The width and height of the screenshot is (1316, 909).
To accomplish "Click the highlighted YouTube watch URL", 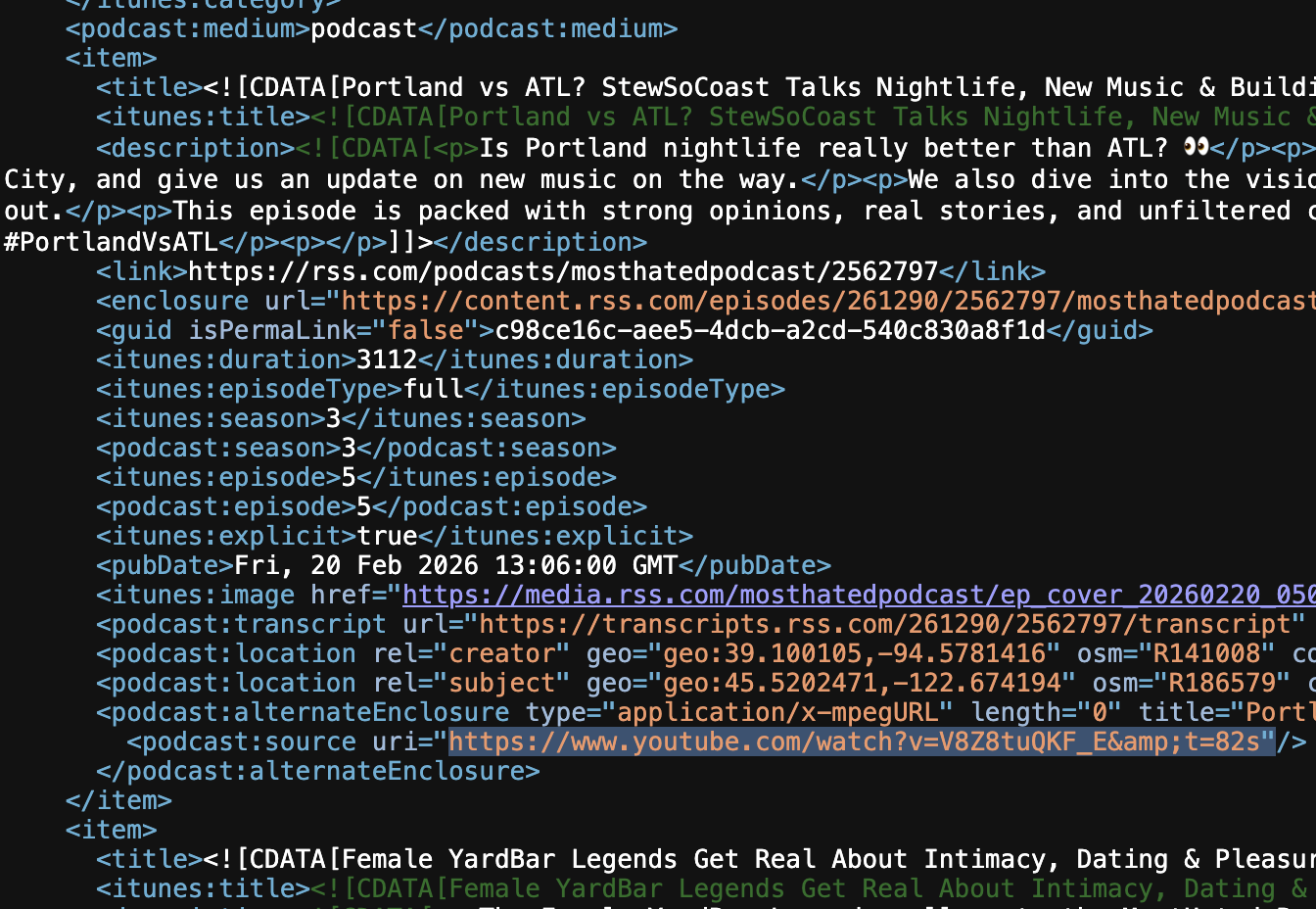I will point(857,742).
